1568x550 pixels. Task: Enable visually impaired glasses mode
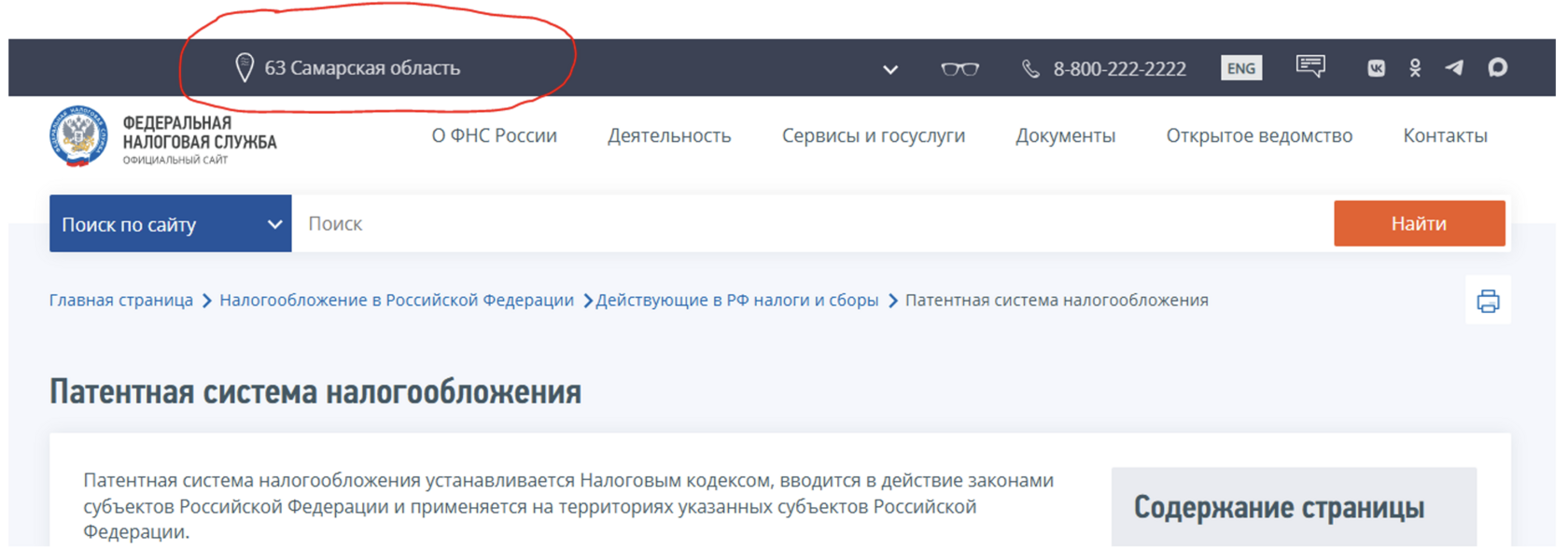(x=959, y=69)
